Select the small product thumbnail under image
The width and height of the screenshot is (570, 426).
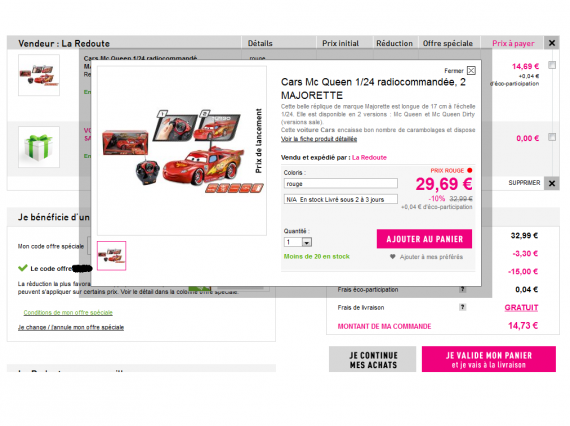click(112, 256)
